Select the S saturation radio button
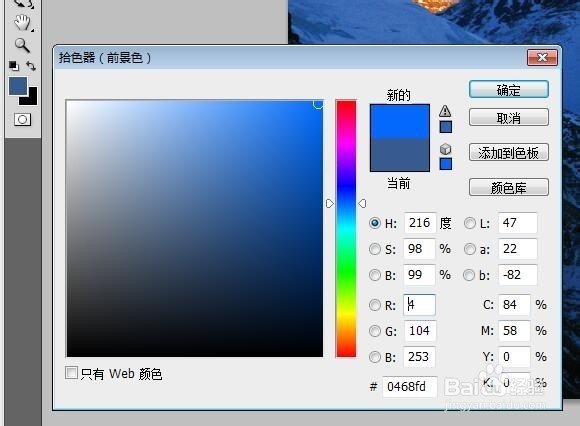Viewport: 580px width, 426px height. 375,249
